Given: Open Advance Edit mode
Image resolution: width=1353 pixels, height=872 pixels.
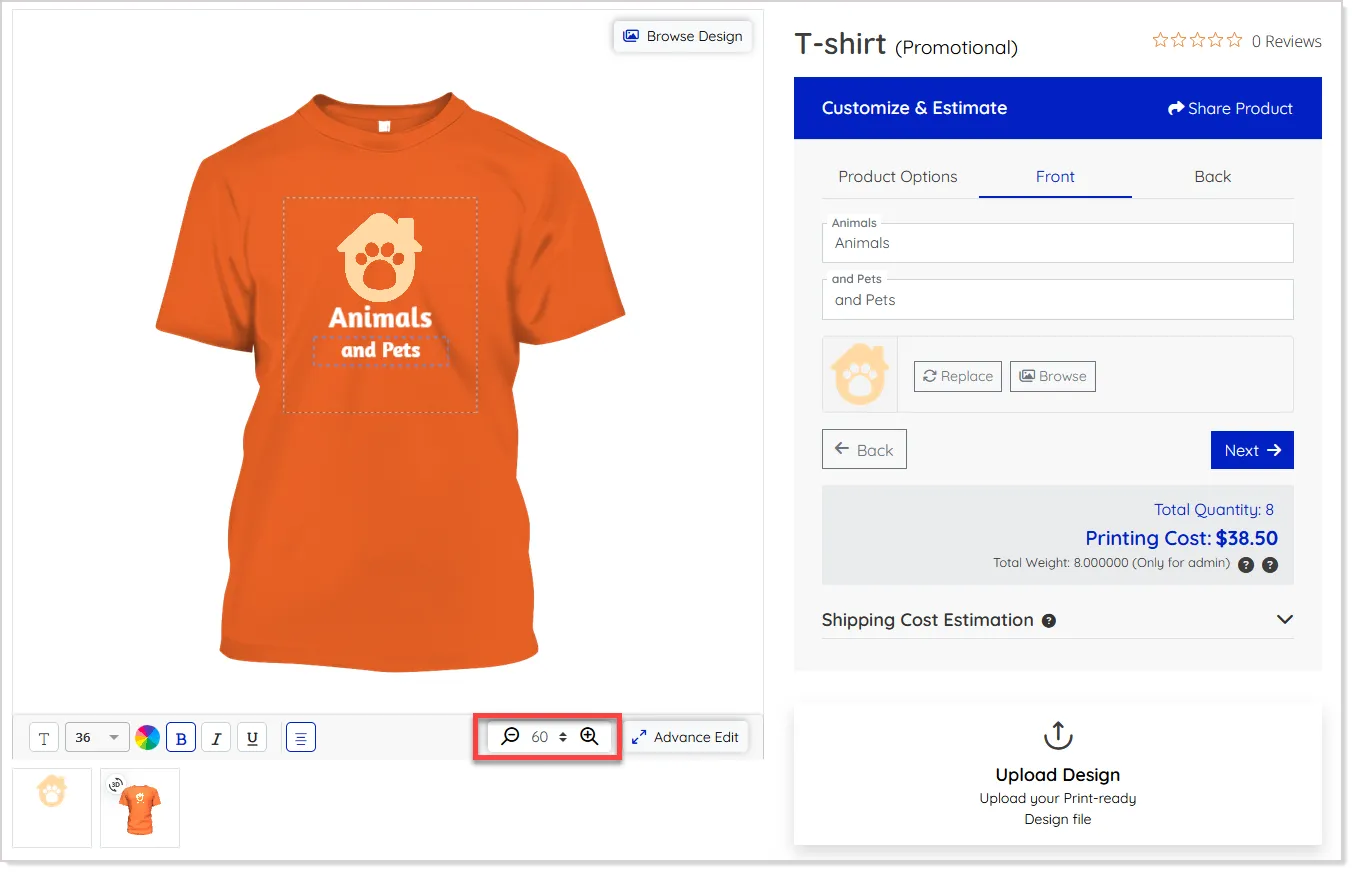Looking at the screenshot, I should pyautogui.click(x=686, y=737).
